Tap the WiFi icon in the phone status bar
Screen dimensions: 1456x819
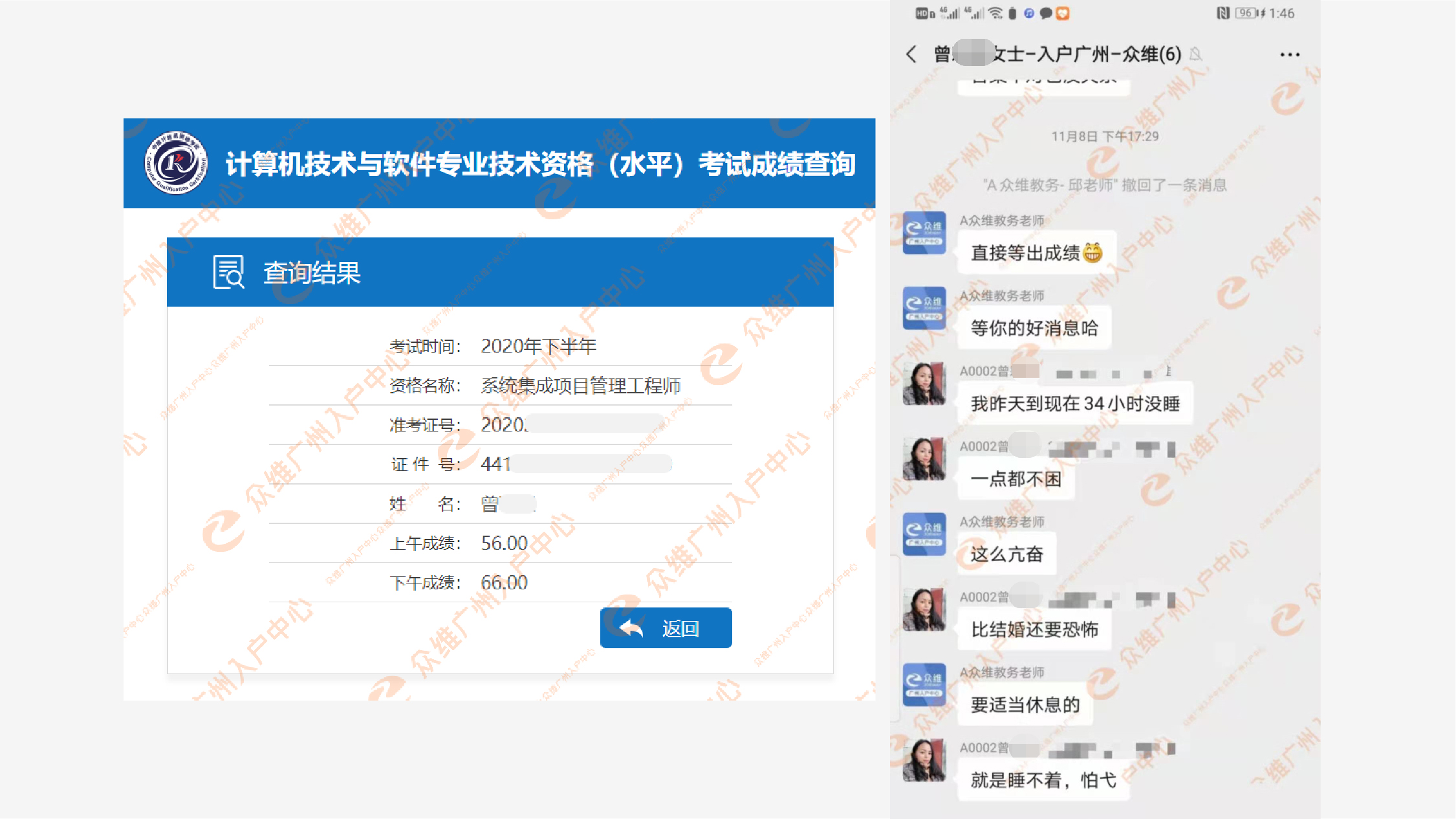[996, 13]
